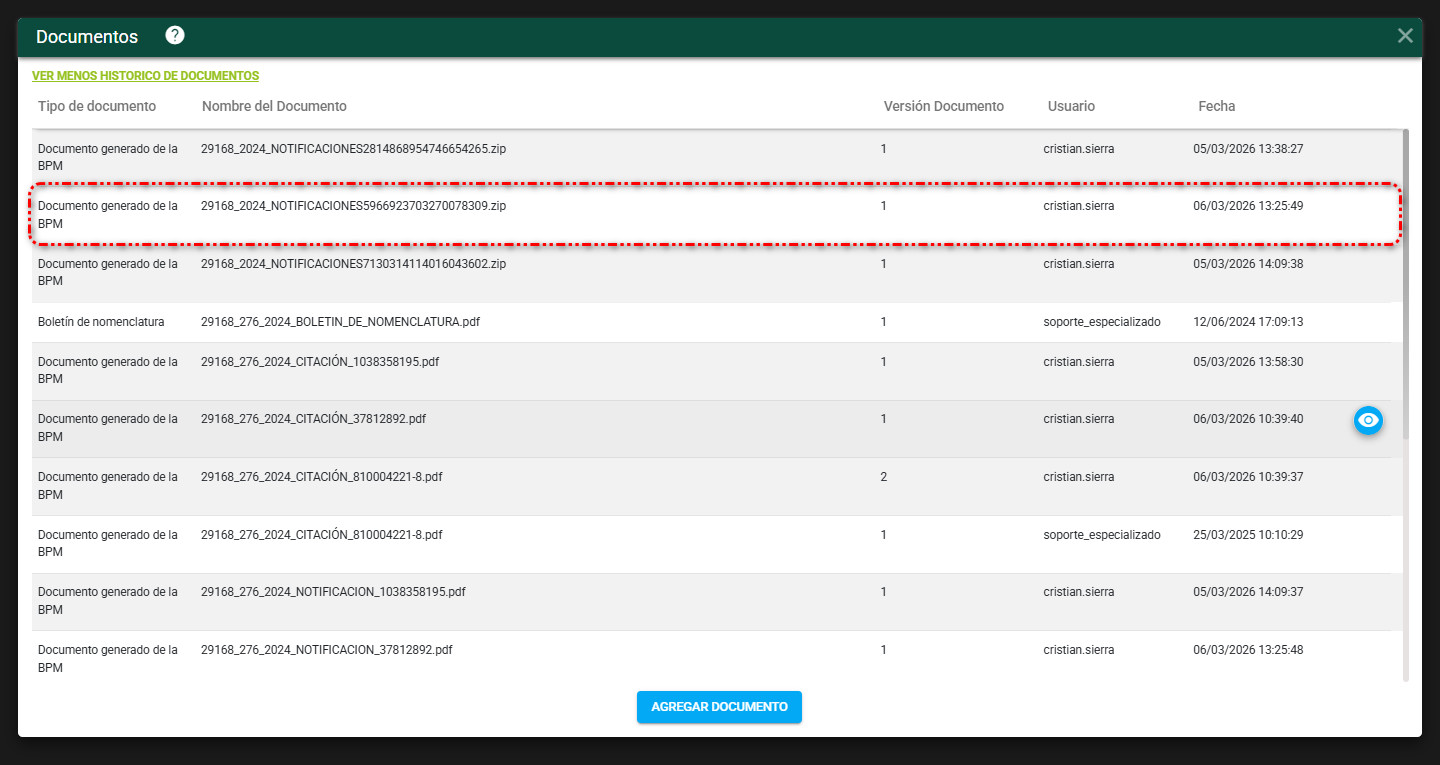The width and height of the screenshot is (1440, 765).
Task: Click the Fecha column header
Action: 1216,106
